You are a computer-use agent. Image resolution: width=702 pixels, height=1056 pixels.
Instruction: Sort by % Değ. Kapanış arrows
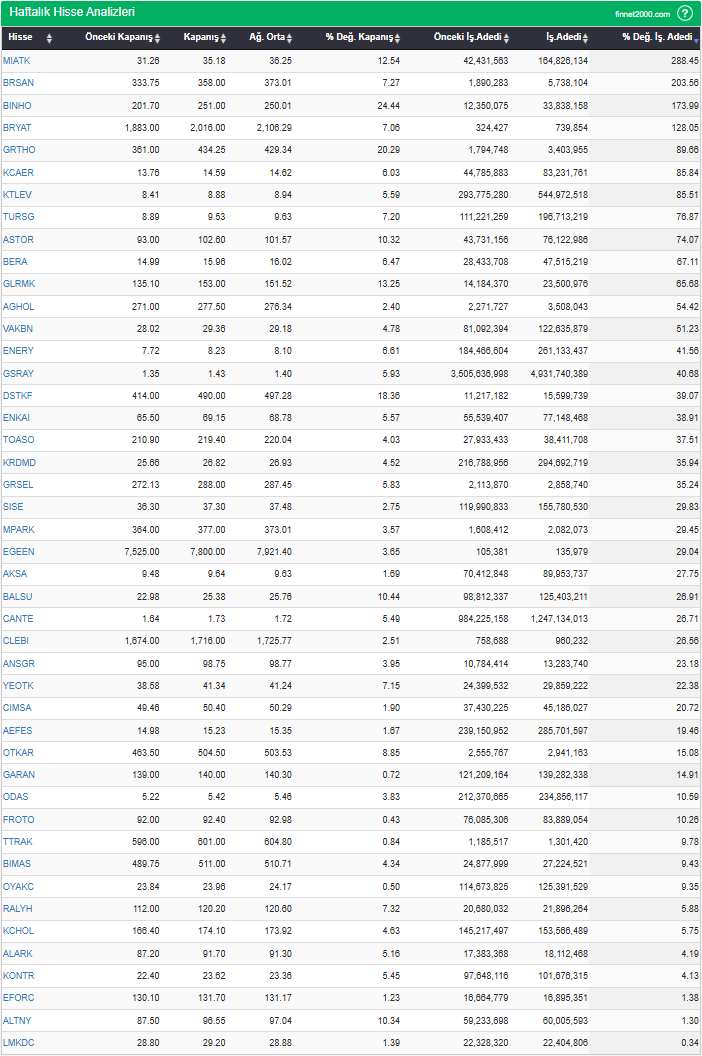click(397, 38)
